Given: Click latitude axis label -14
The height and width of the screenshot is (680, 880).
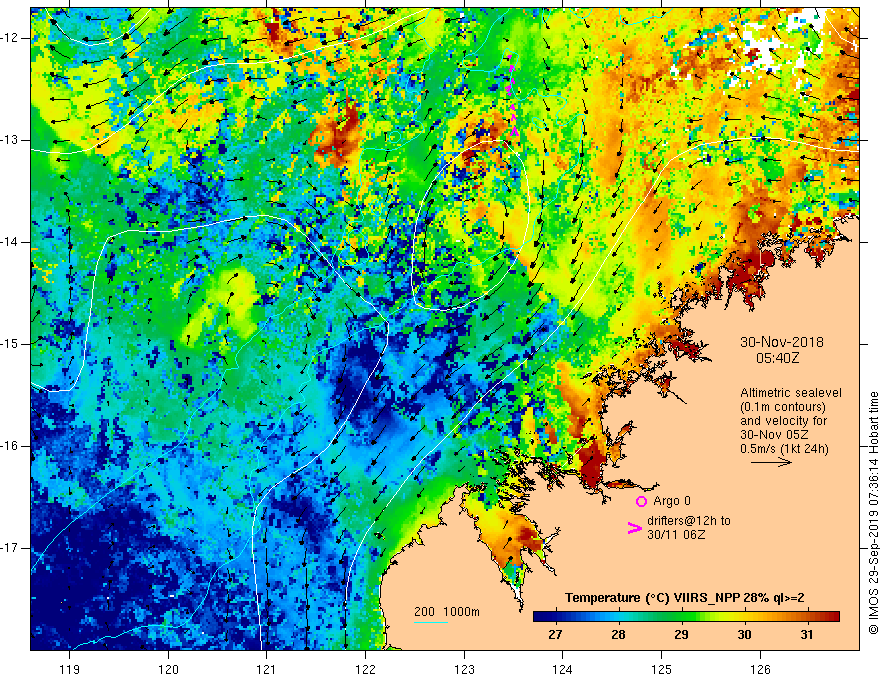Looking at the screenshot, I should [x=10, y=242].
